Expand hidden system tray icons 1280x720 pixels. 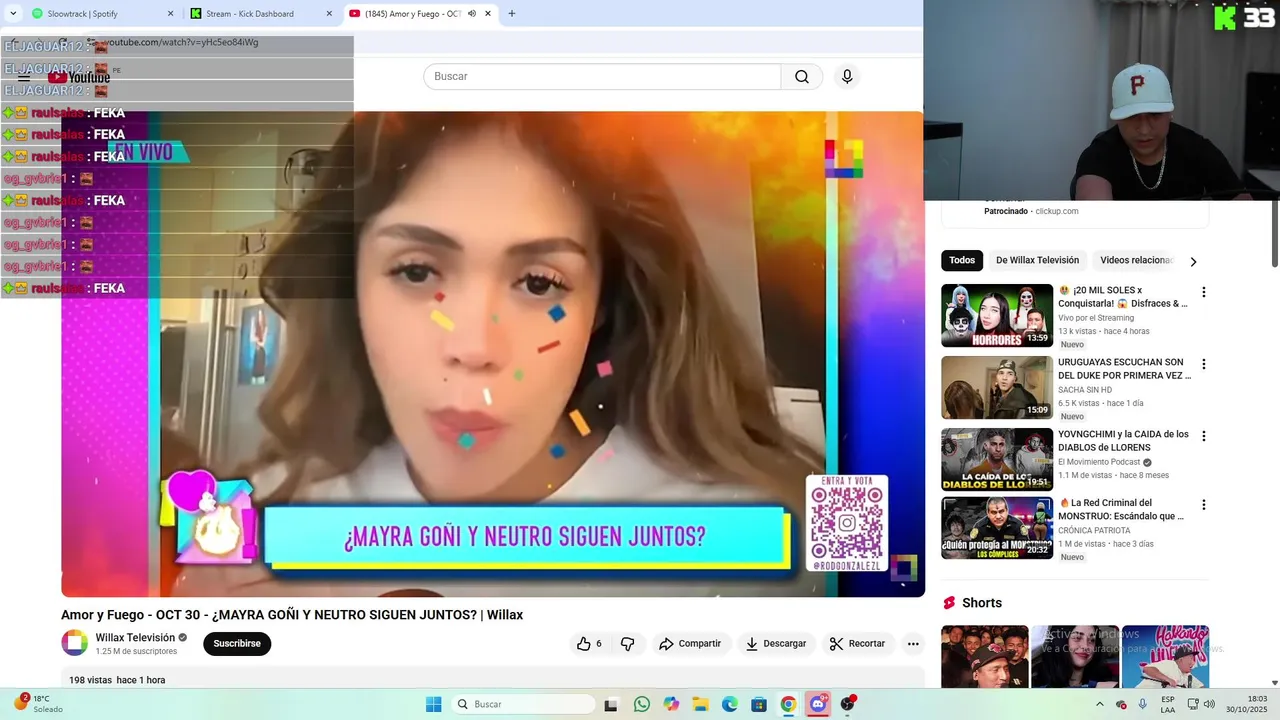pos(1099,704)
